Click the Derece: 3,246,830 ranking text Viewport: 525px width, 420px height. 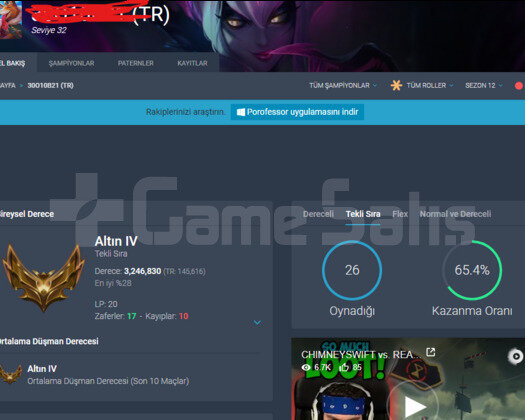pyautogui.click(x=128, y=271)
